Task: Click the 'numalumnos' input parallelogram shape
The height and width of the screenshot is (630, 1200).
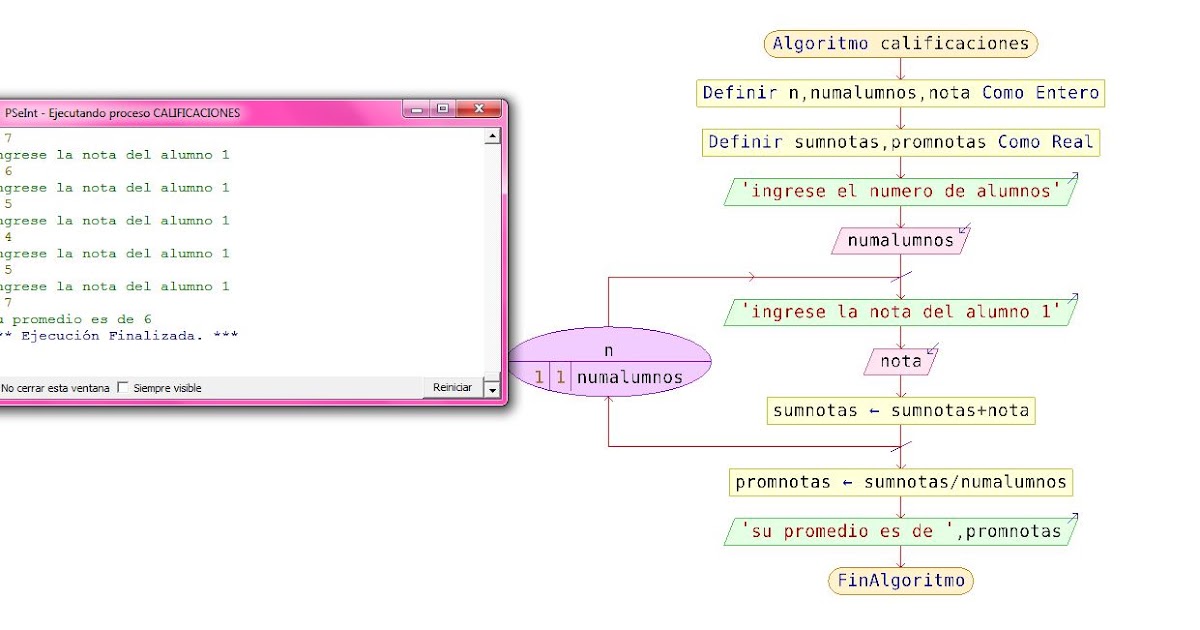Action: tap(899, 240)
